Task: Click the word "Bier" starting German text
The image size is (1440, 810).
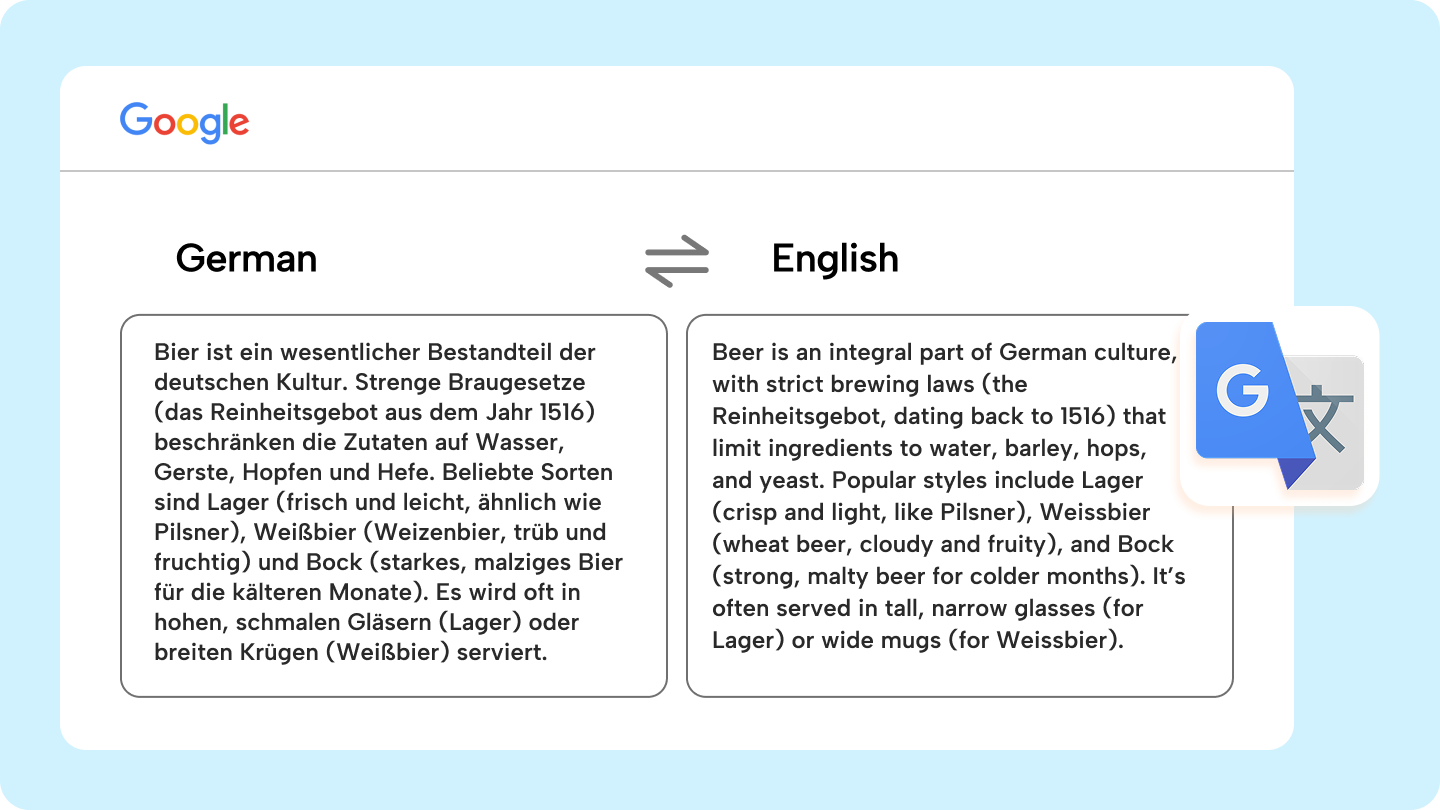Action: [175, 352]
